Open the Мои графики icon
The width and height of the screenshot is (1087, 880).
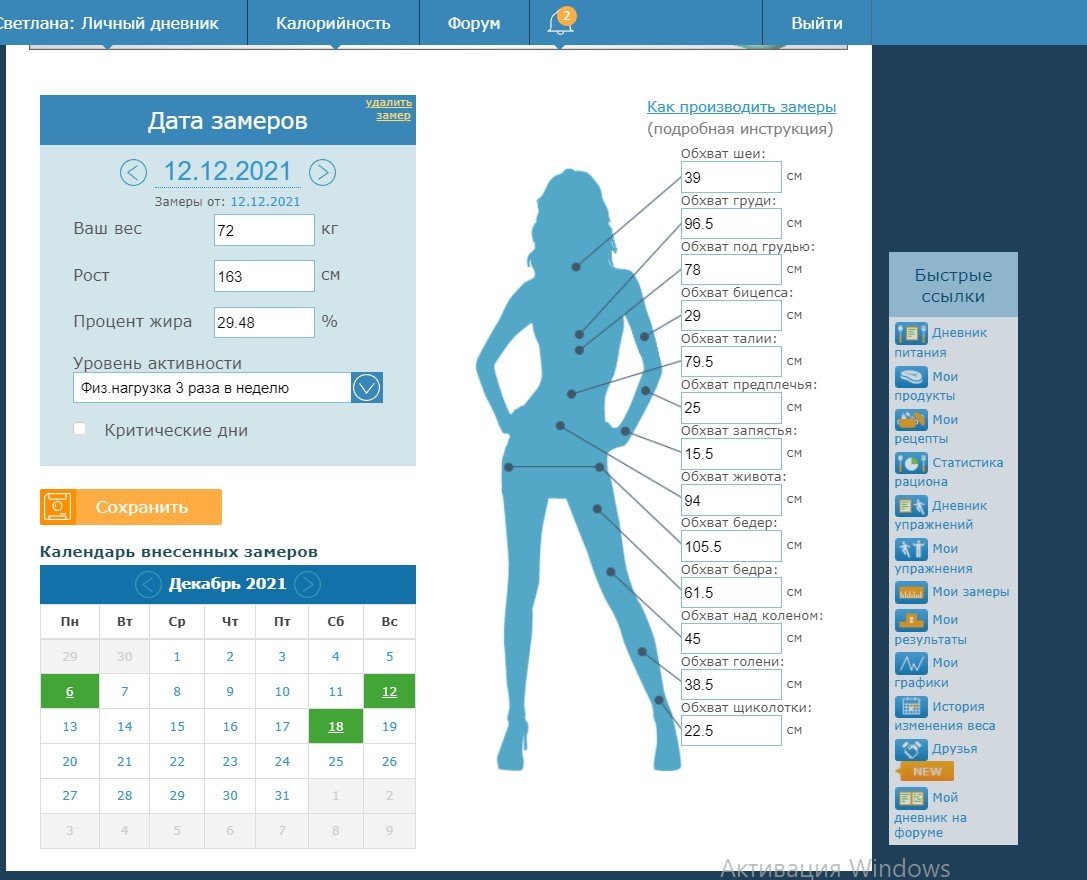click(x=911, y=663)
